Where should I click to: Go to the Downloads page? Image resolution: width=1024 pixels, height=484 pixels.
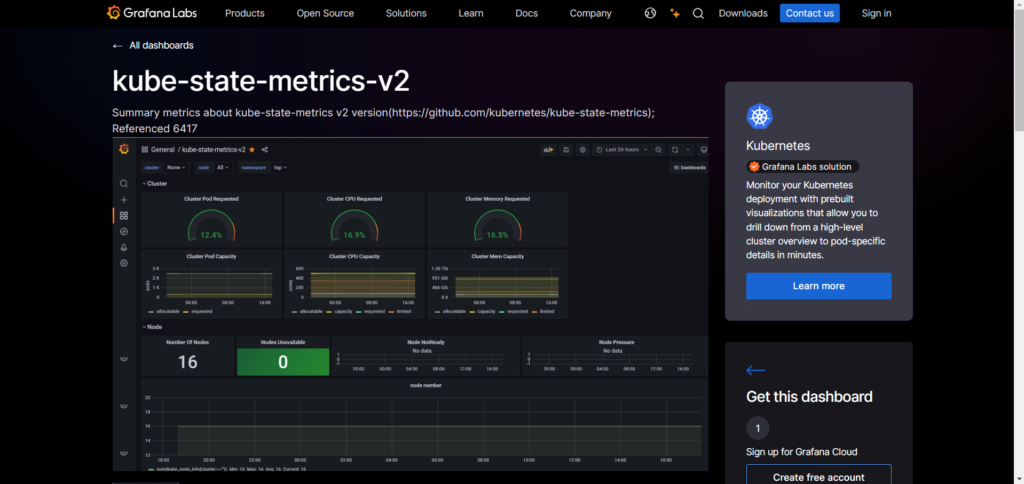click(743, 13)
